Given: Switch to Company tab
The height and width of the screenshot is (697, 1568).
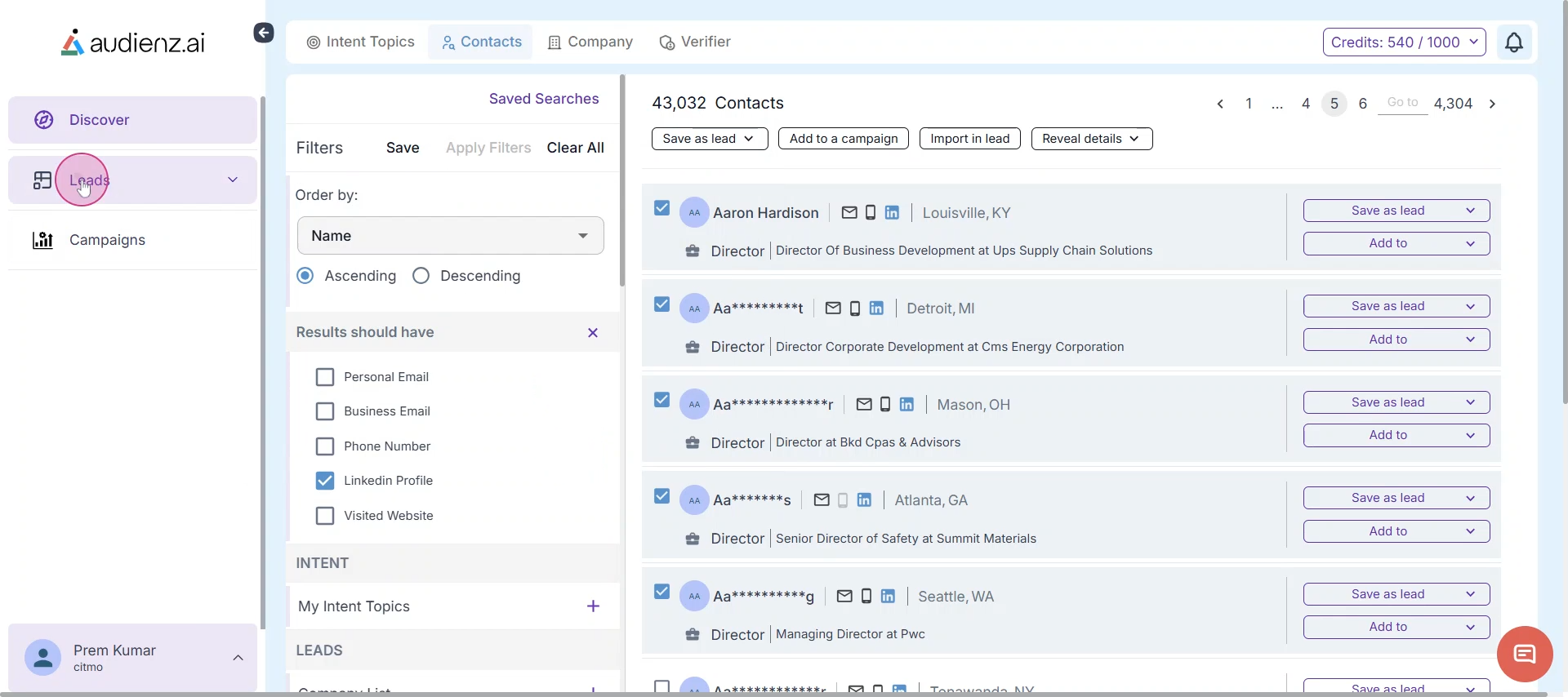Looking at the screenshot, I should pos(590,42).
